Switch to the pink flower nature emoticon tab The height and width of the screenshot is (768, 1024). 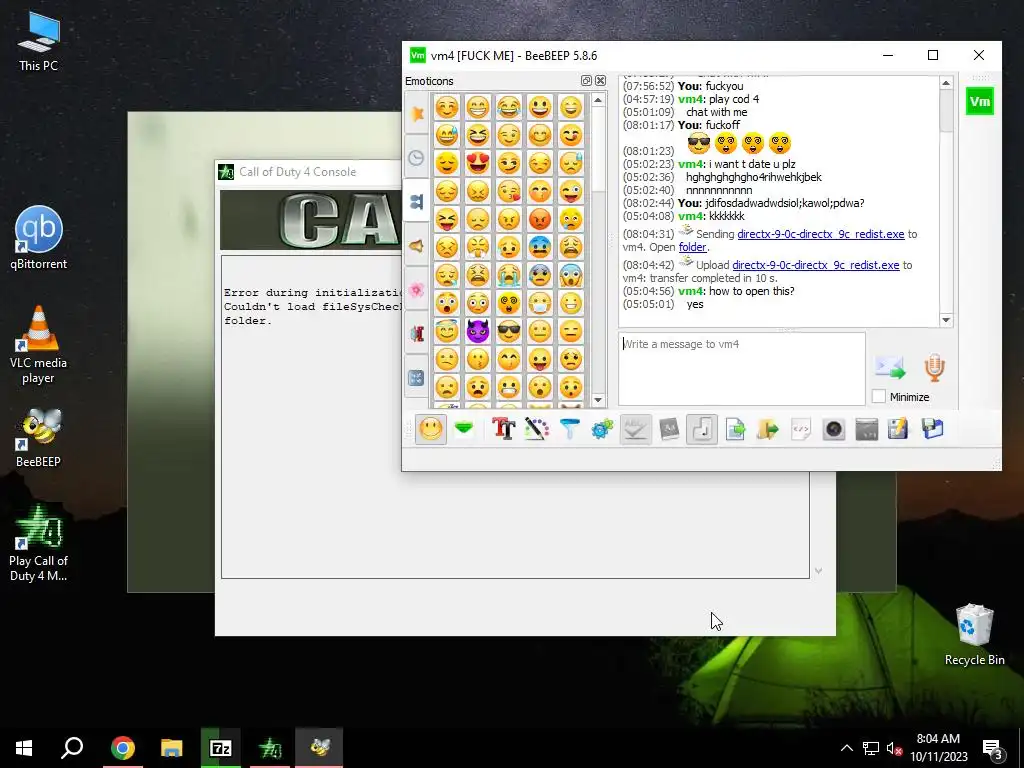coord(417,289)
